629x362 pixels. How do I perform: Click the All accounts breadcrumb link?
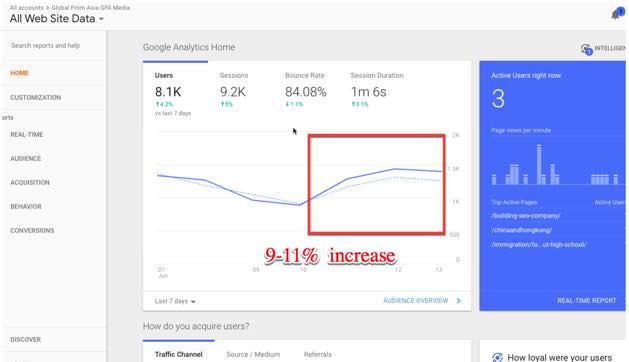tap(26, 8)
